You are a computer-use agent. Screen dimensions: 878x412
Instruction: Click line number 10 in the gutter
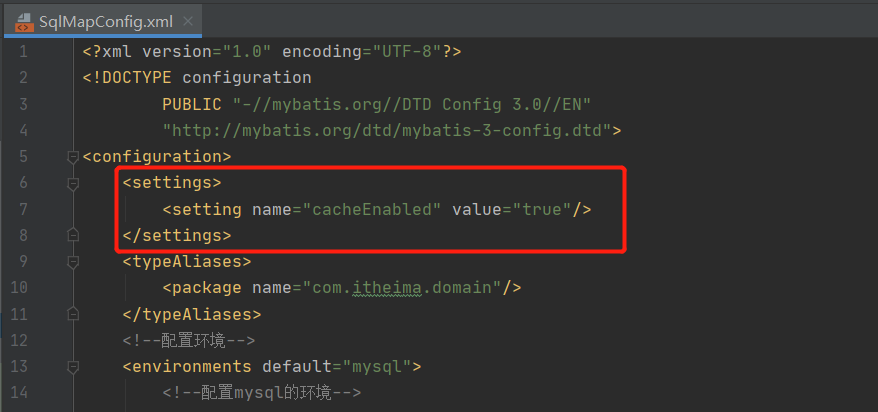19,288
